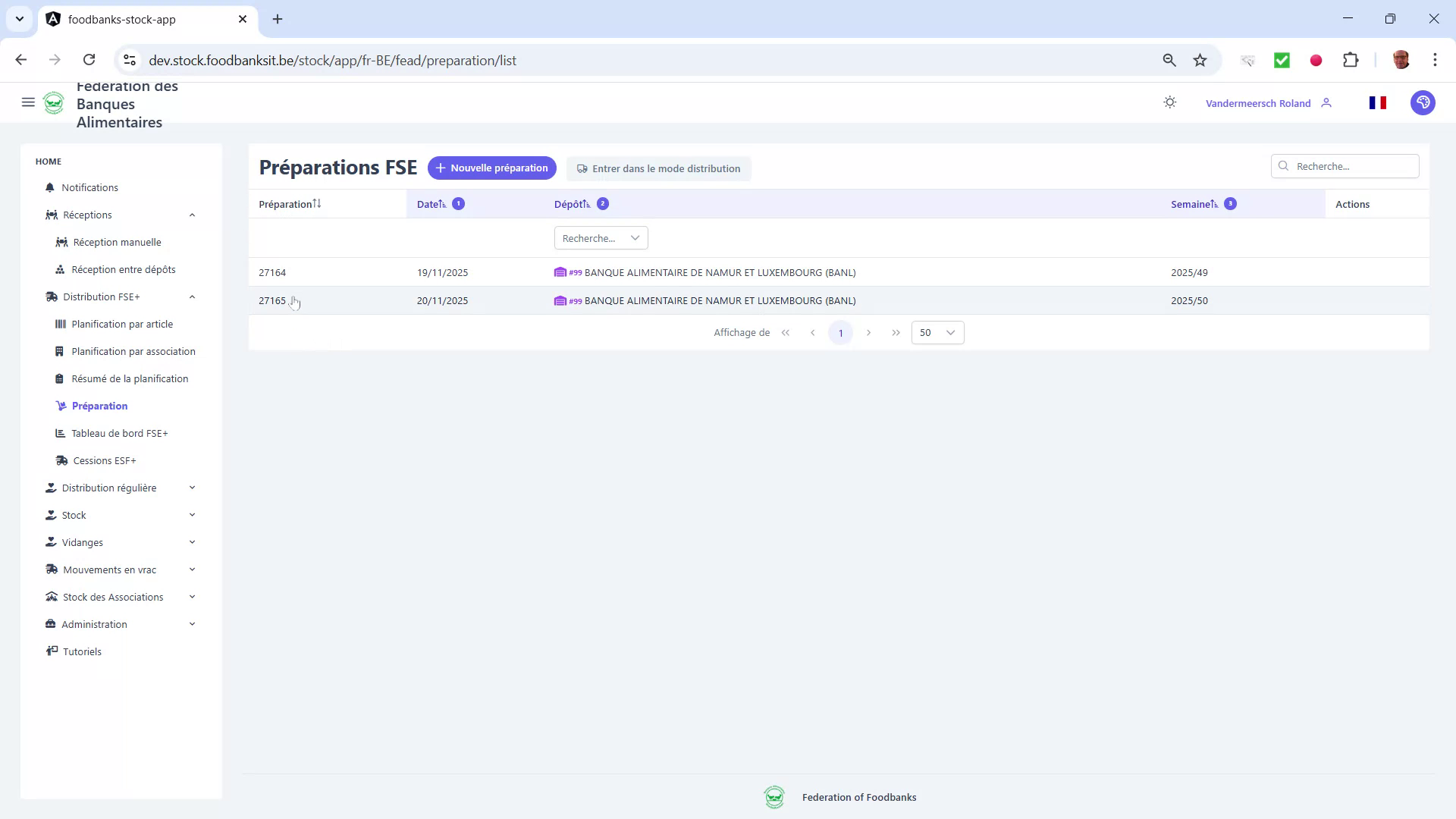
Task: Toggle the dark mode theme
Action: pos(1169,102)
